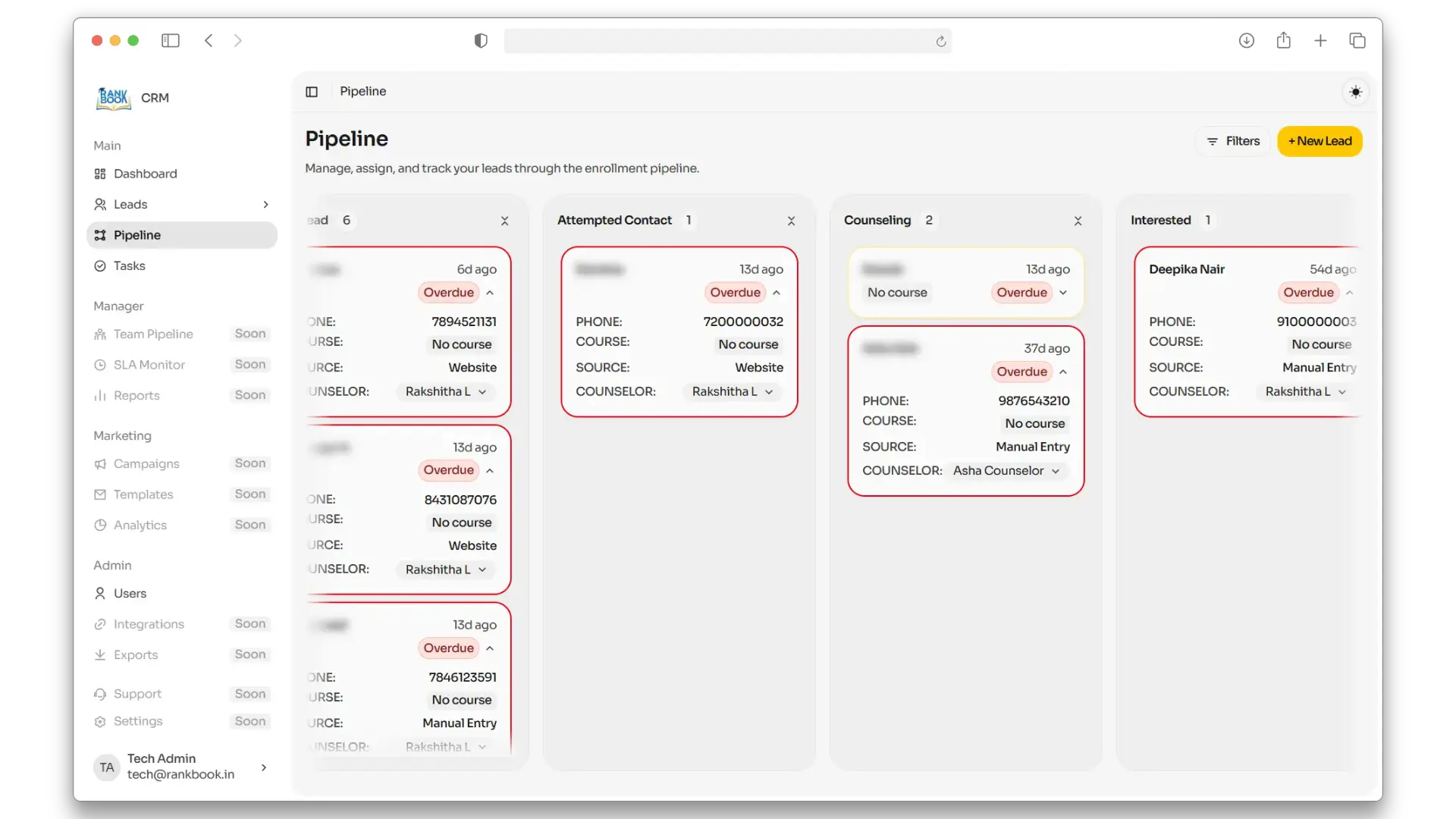Click the Campaigns megaphone icon
1456x819 pixels.
[100, 464]
